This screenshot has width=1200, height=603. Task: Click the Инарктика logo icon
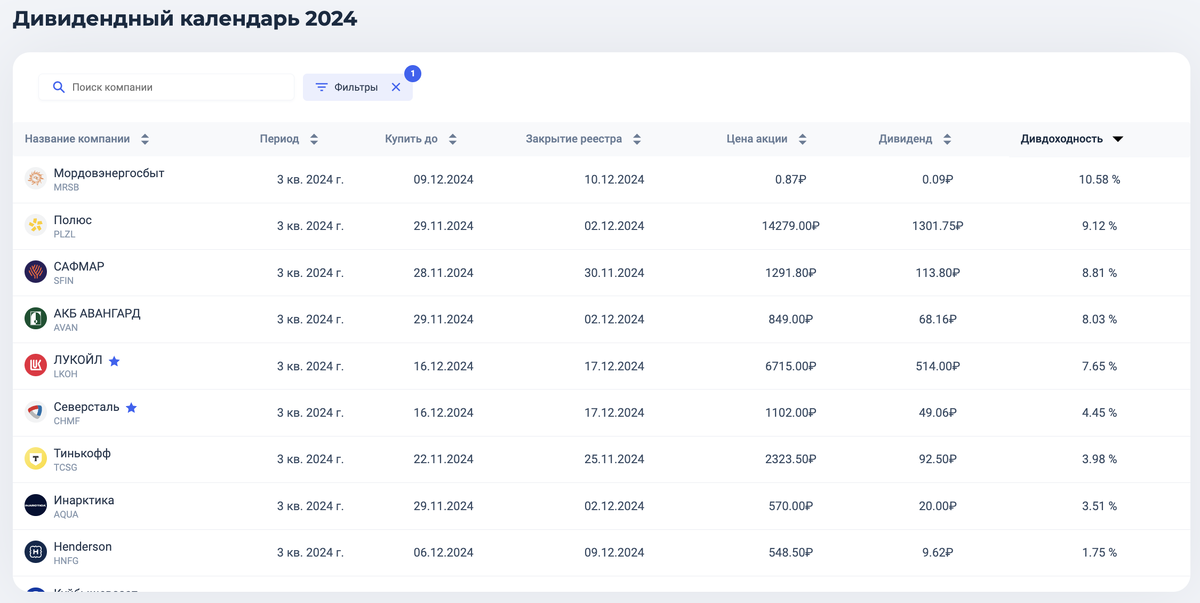[36, 506]
